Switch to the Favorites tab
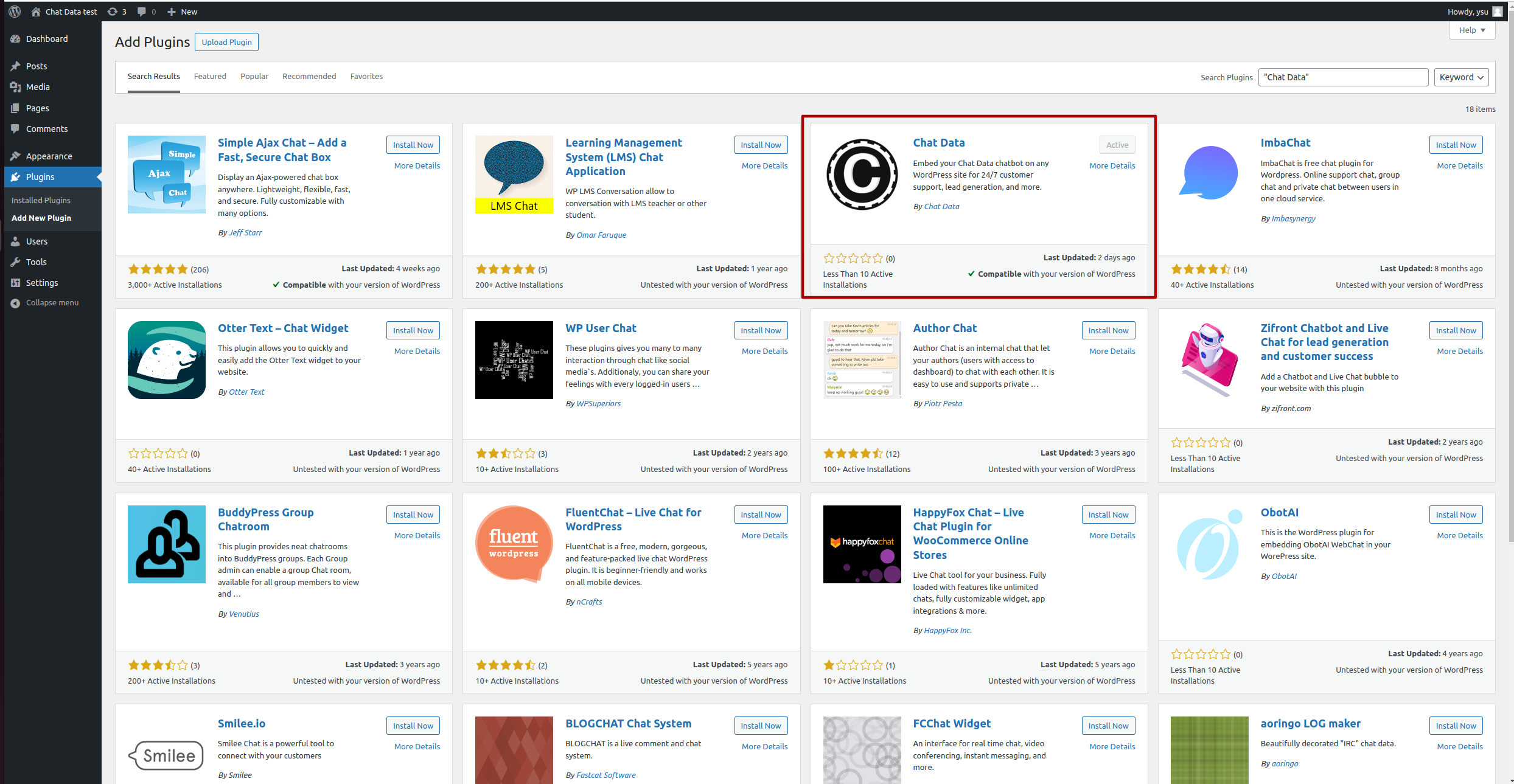The height and width of the screenshot is (784, 1514). [366, 77]
